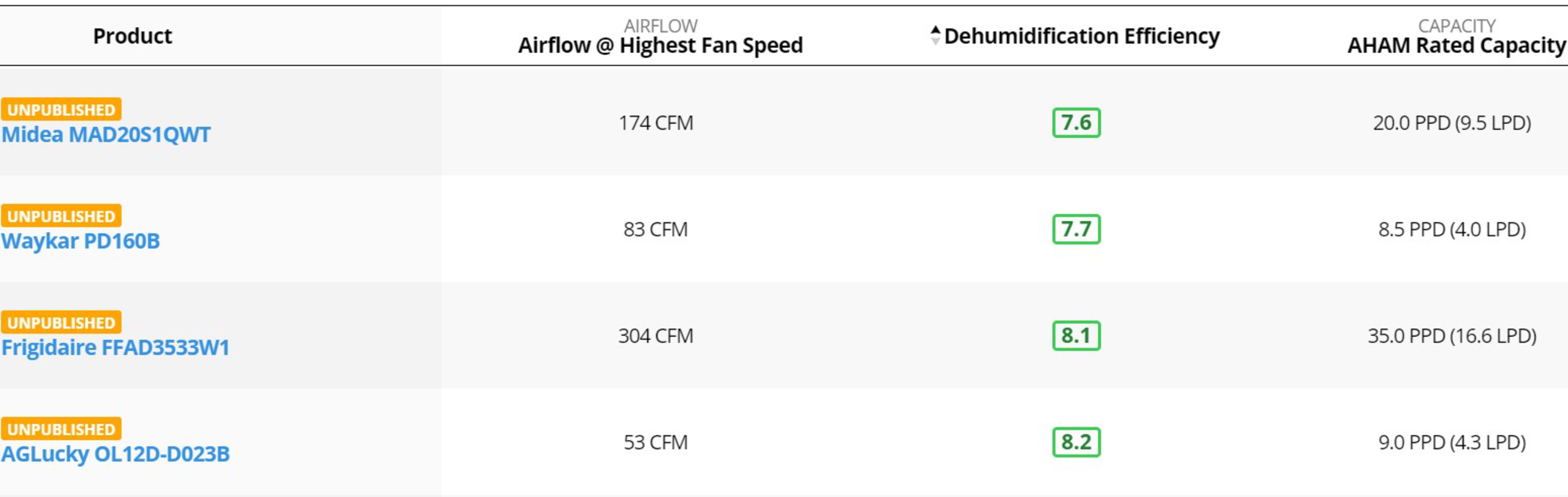Click the sort arrow beside Dehumidification Efficiency
The image size is (1568, 497).
935,35
